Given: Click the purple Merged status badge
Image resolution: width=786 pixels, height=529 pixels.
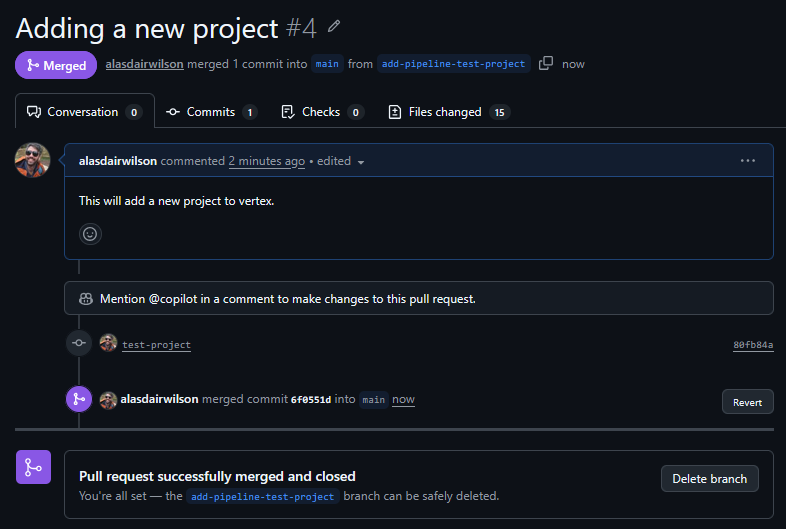Looking at the screenshot, I should tap(56, 65).
